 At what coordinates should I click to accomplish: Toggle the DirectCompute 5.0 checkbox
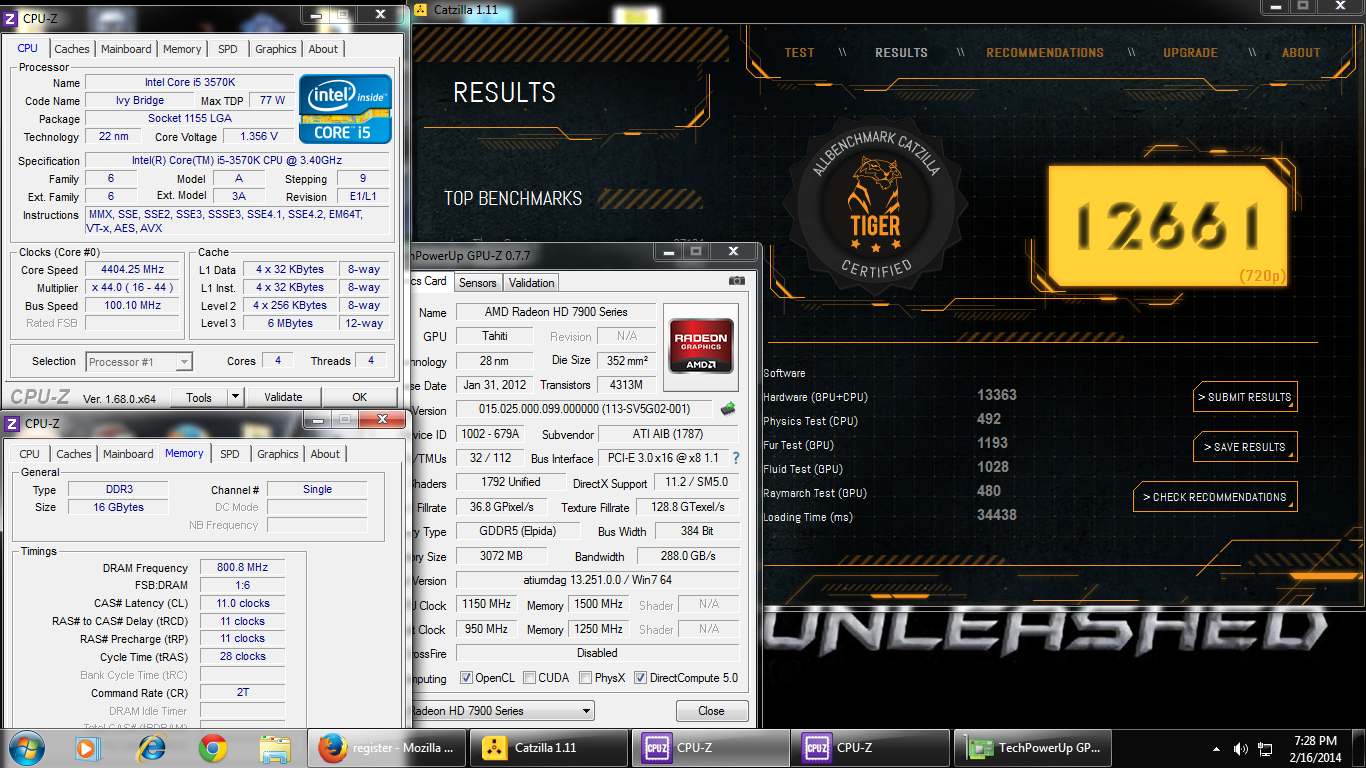click(x=641, y=678)
